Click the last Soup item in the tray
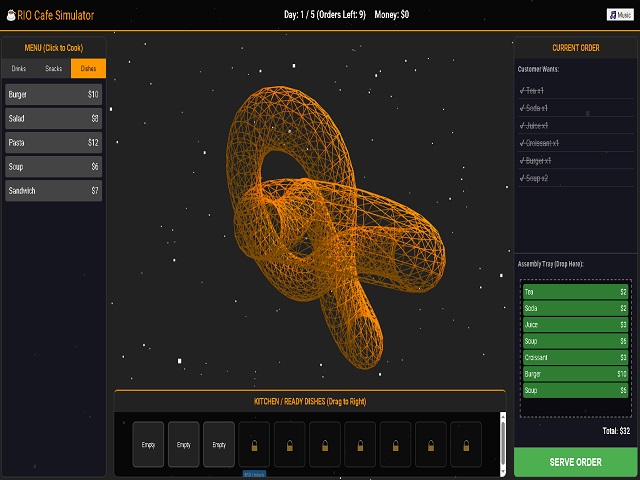 click(575, 390)
